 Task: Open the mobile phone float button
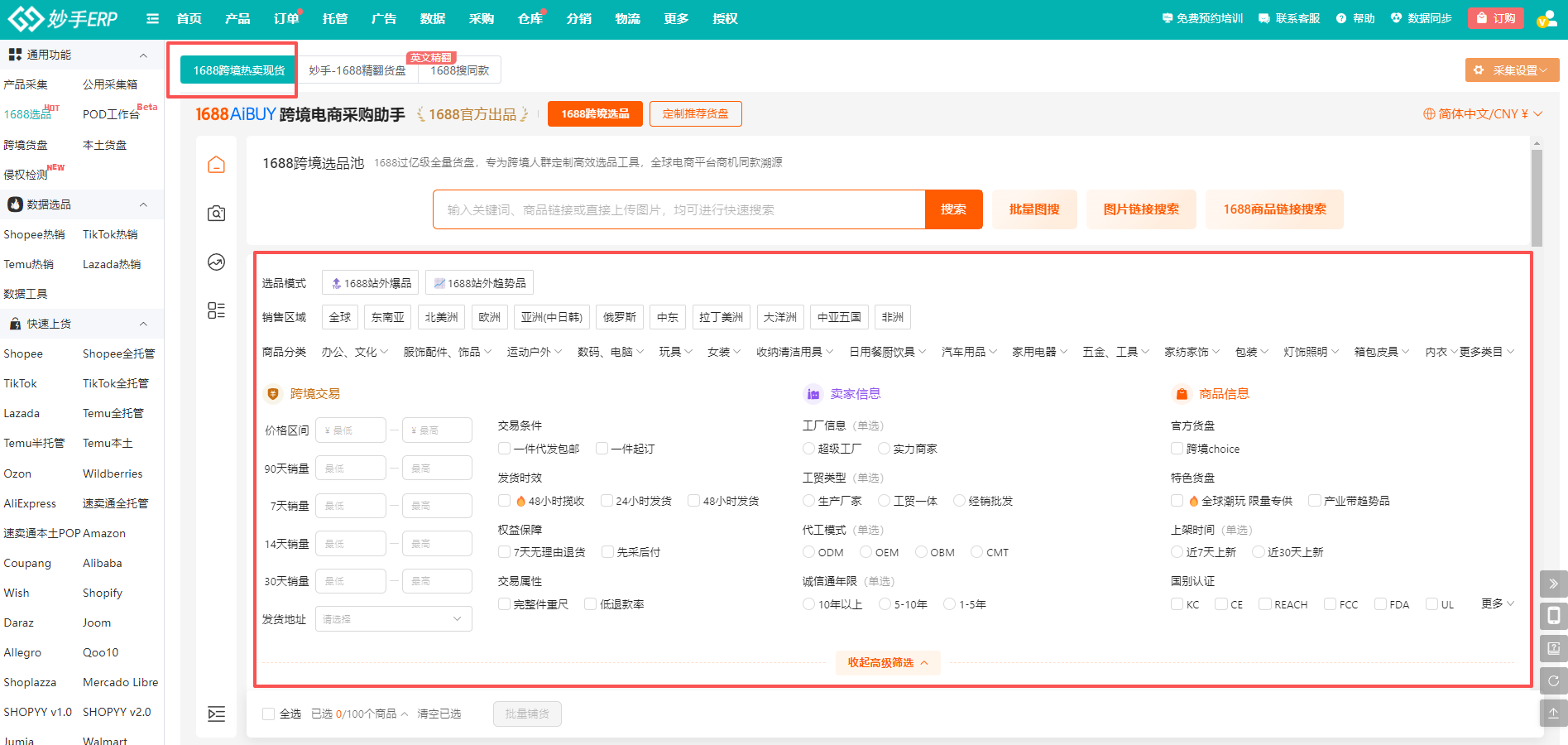pos(1553,616)
